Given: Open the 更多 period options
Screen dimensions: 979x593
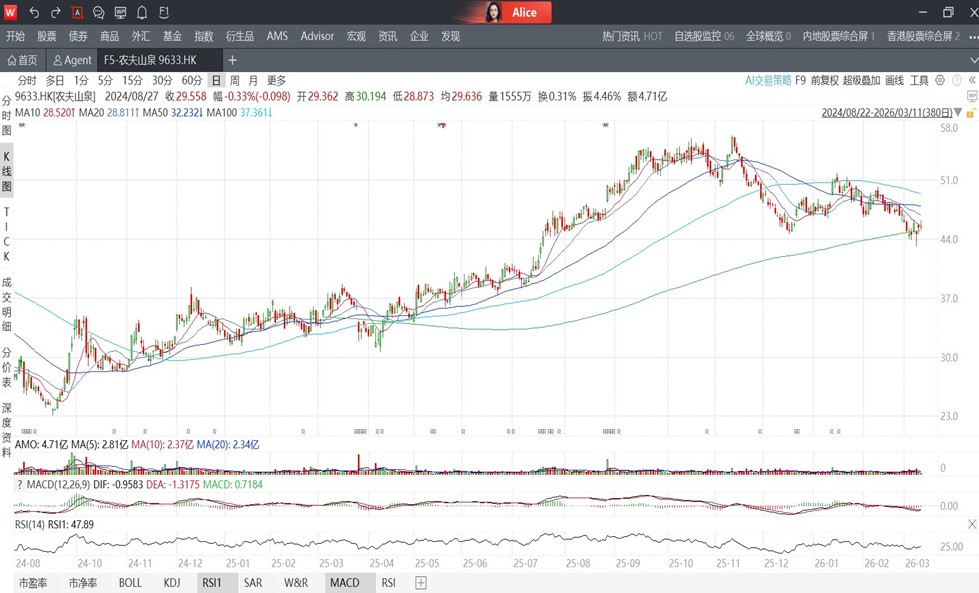Looking at the screenshot, I should click(x=276, y=80).
